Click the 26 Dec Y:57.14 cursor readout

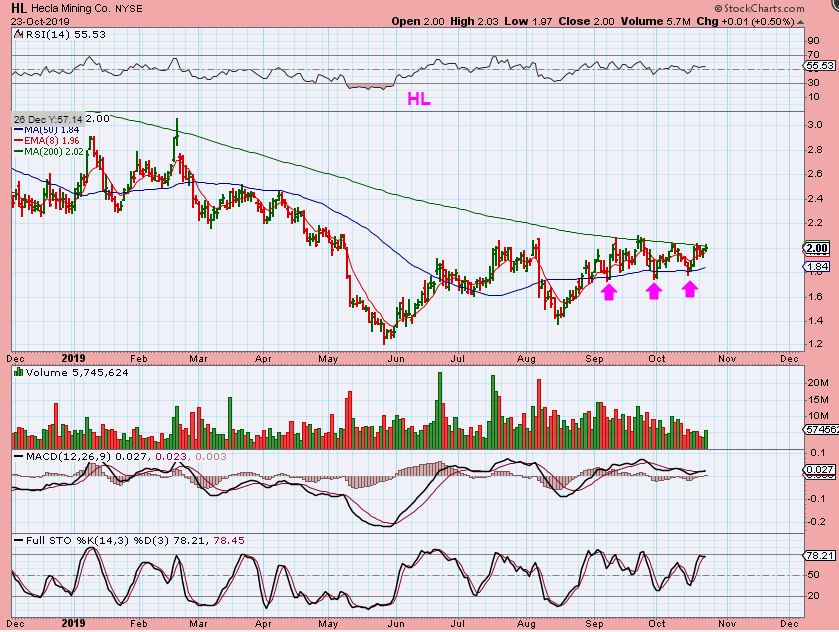(x=48, y=119)
